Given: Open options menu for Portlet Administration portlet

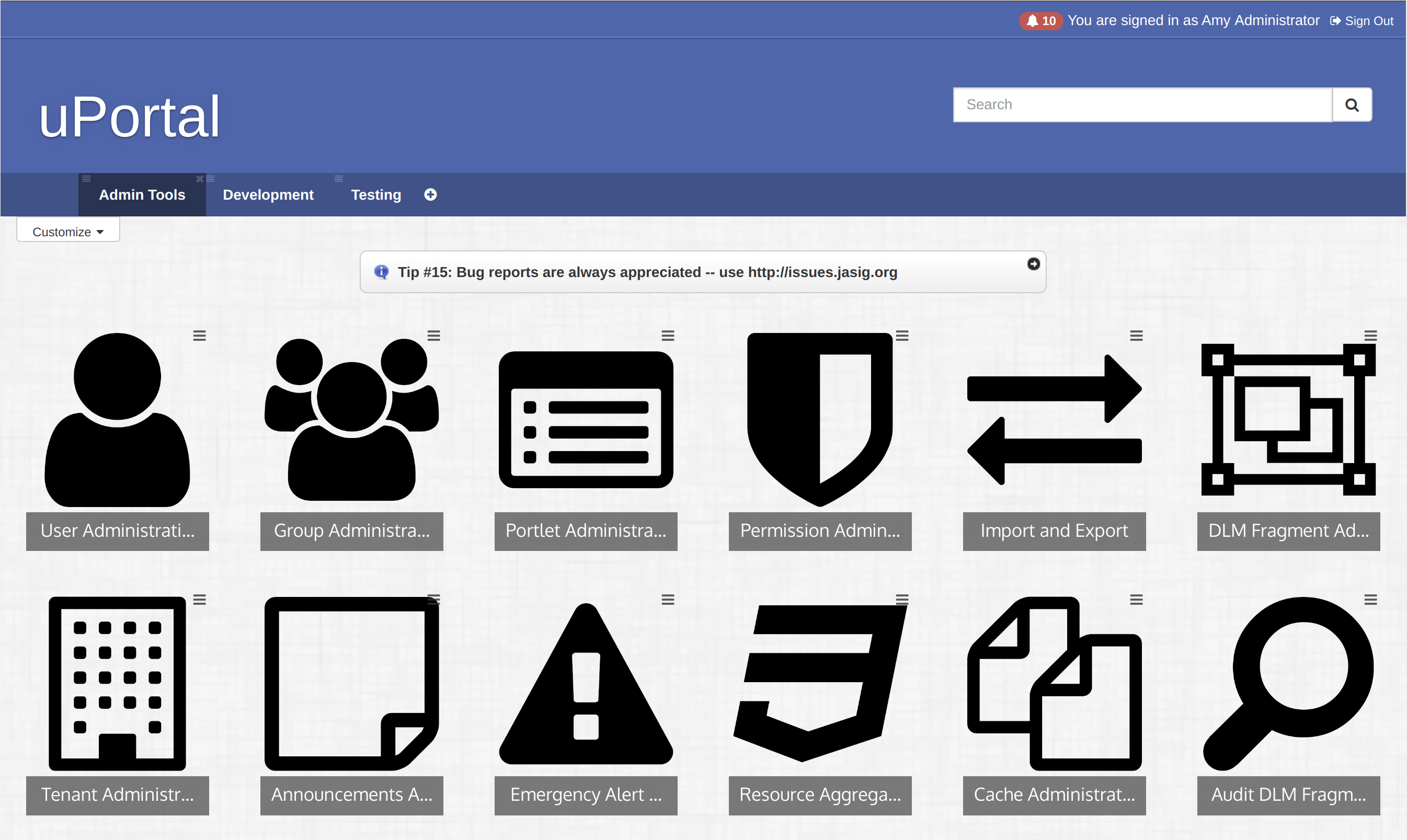Looking at the screenshot, I should [x=668, y=336].
